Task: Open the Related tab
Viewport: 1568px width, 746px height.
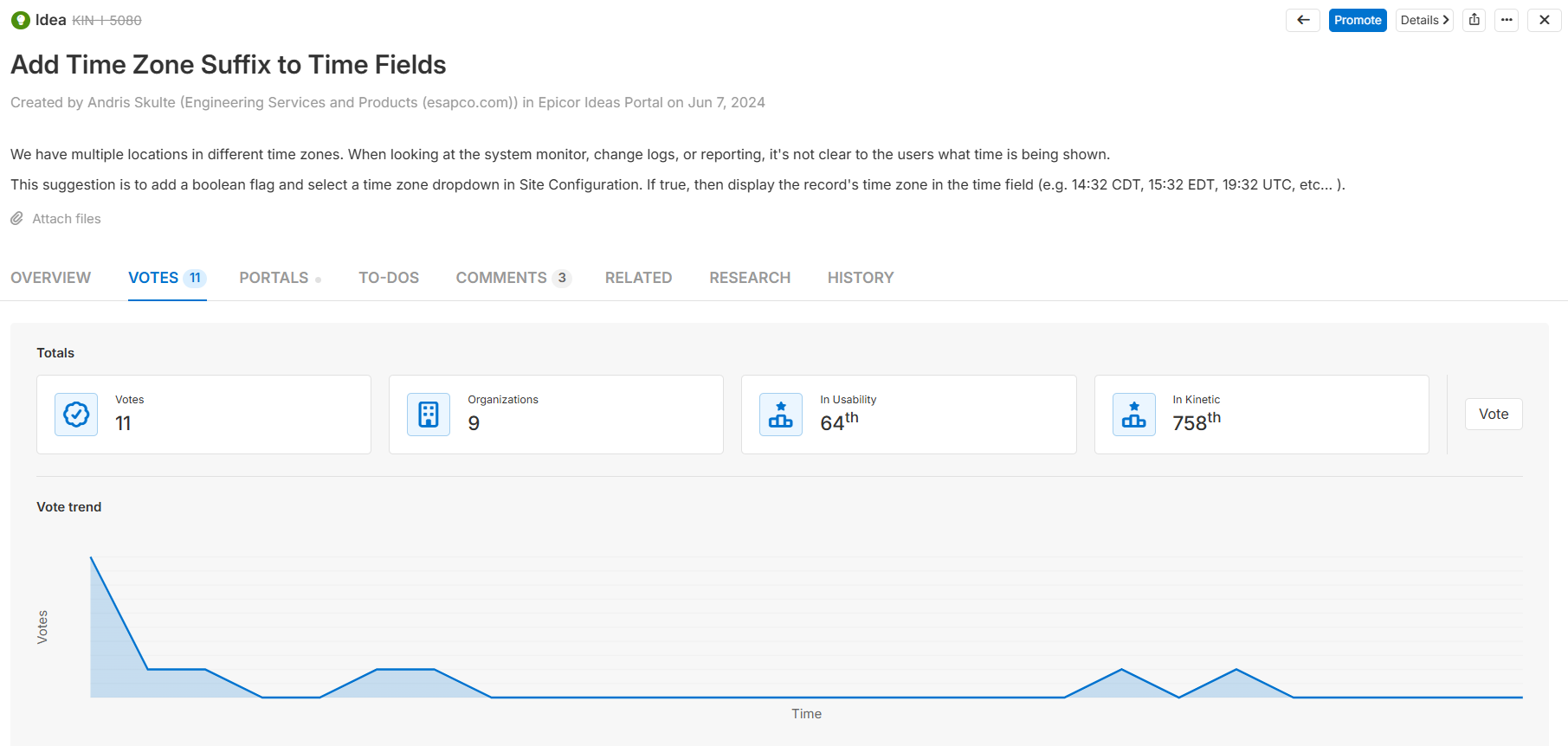Action: [639, 278]
